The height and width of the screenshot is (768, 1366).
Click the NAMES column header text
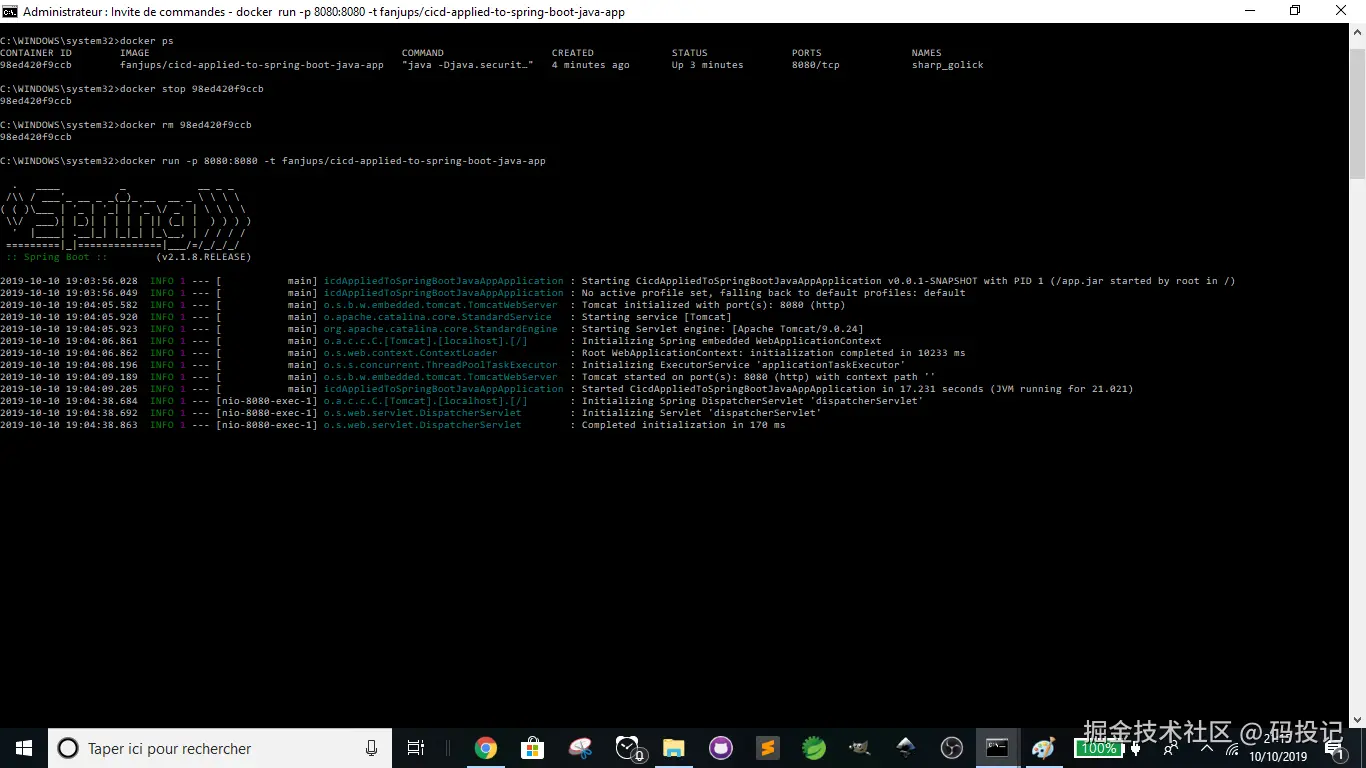click(x=927, y=53)
